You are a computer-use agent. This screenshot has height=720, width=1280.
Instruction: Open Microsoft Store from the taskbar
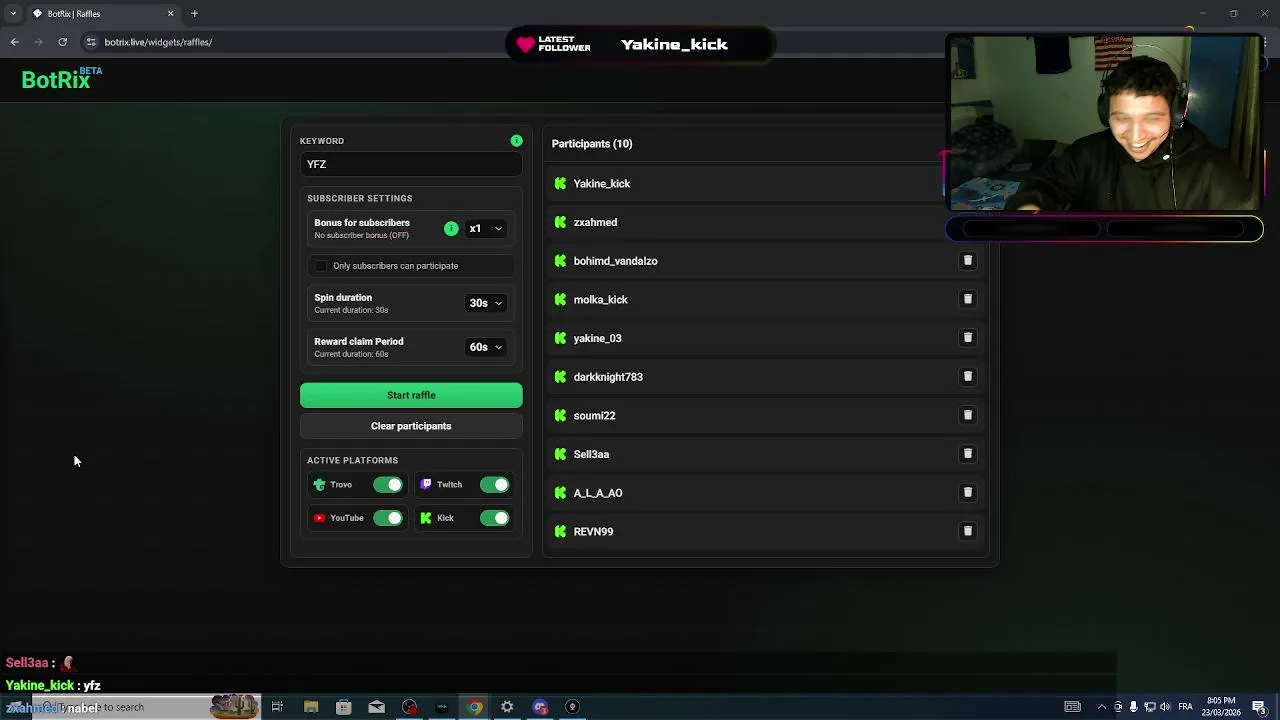click(343, 707)
